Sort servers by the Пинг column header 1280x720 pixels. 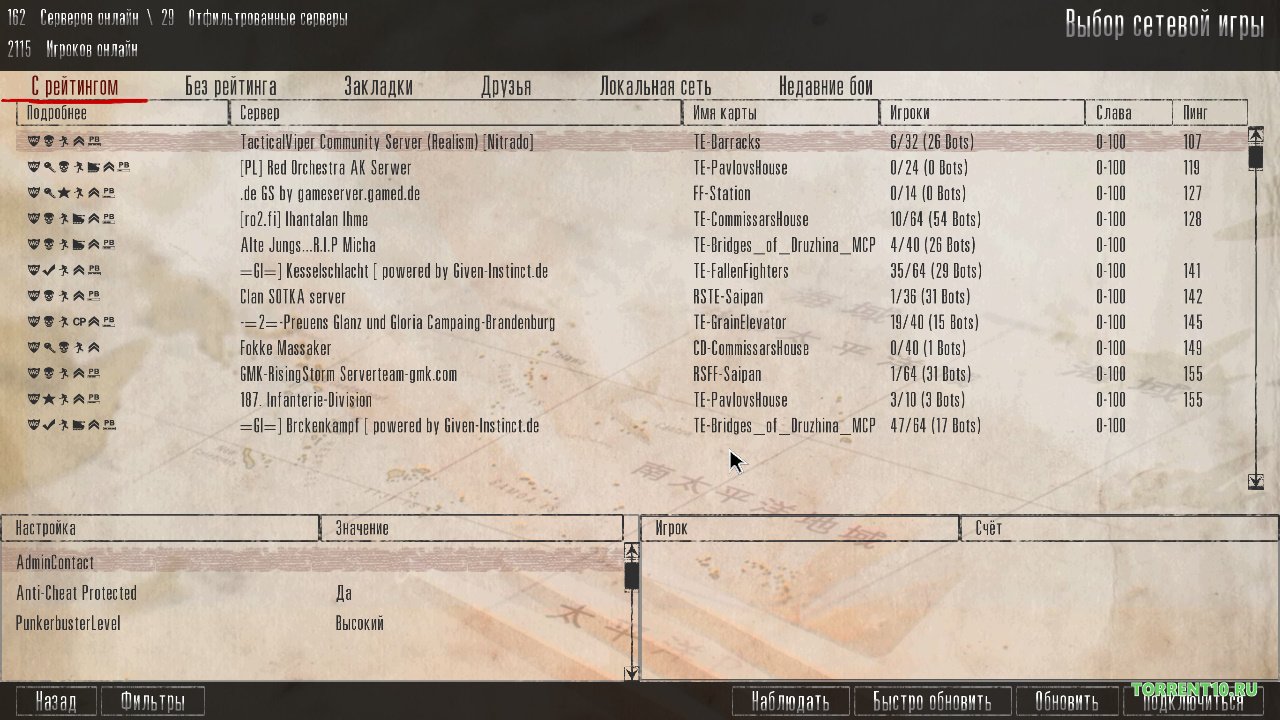(x=1210, y=113)
